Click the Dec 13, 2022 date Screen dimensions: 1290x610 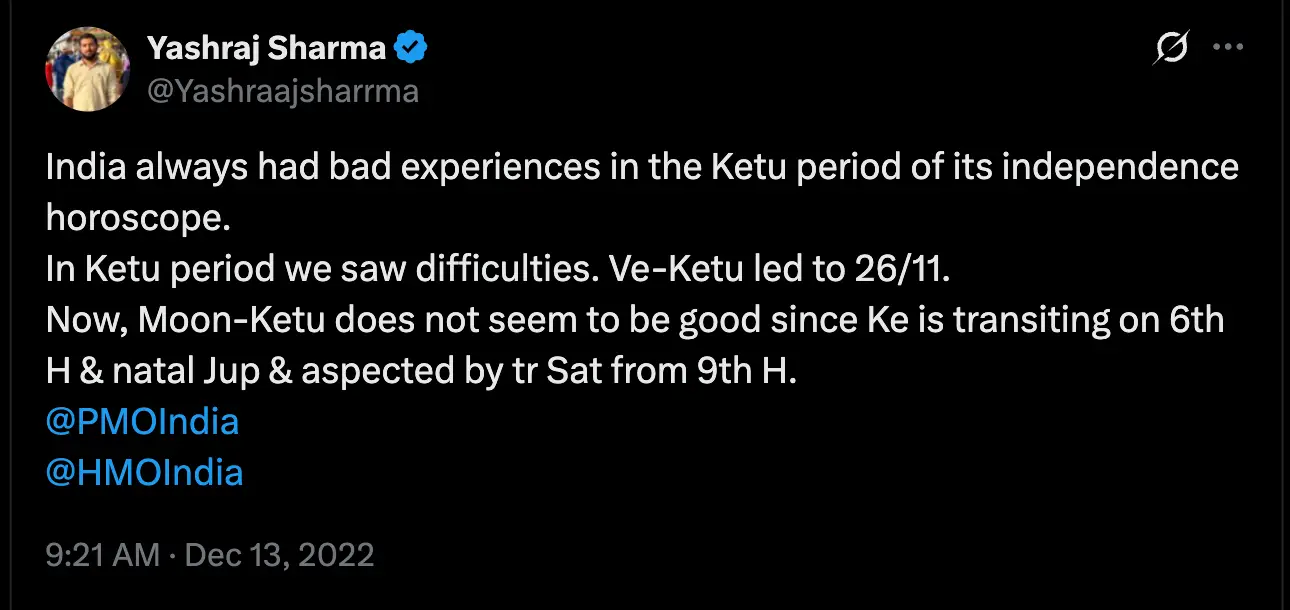278,554
